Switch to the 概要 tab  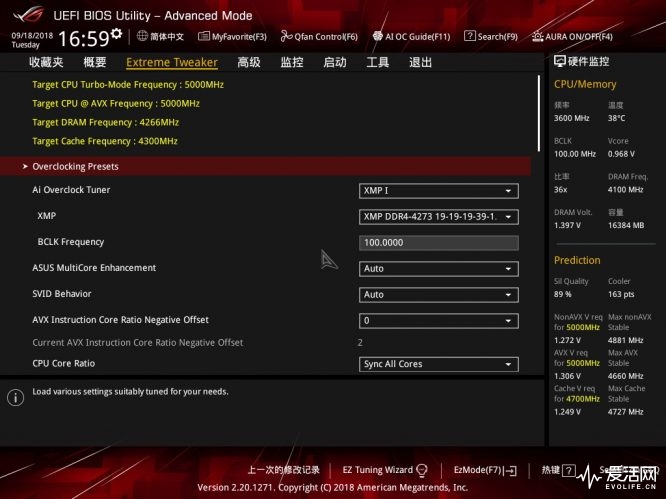[95, 62]
